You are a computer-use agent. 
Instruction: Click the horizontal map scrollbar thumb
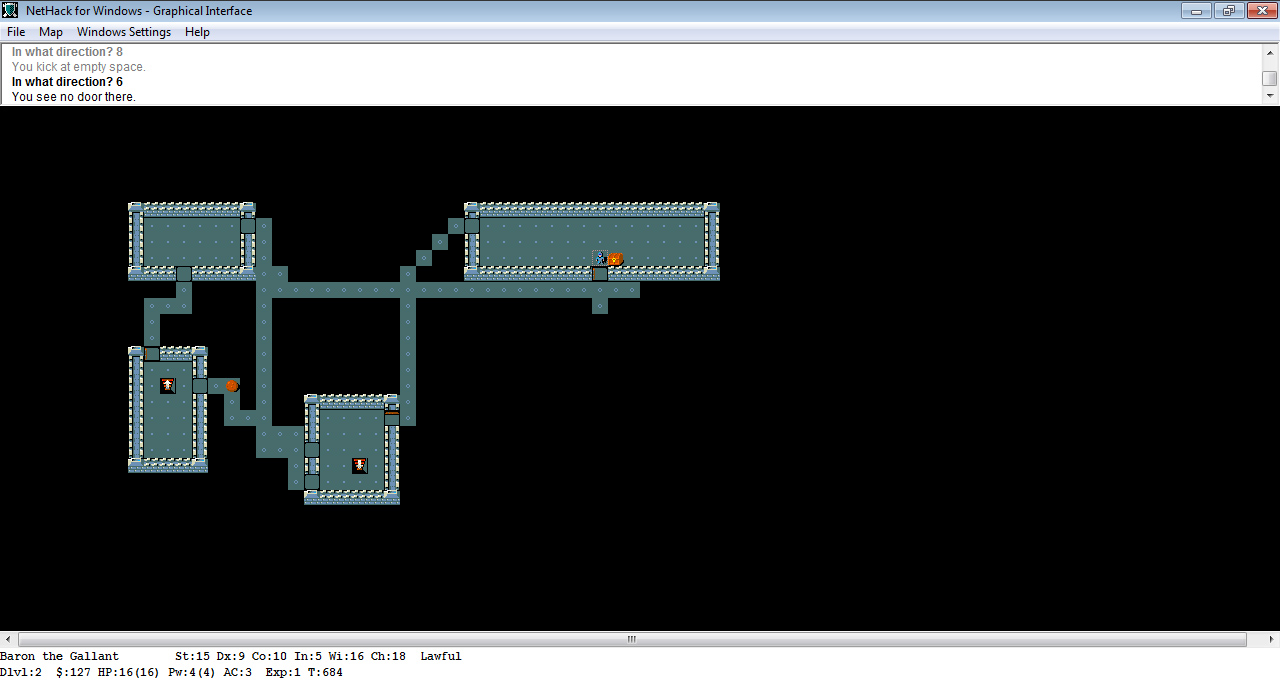(x=632, y=639)
